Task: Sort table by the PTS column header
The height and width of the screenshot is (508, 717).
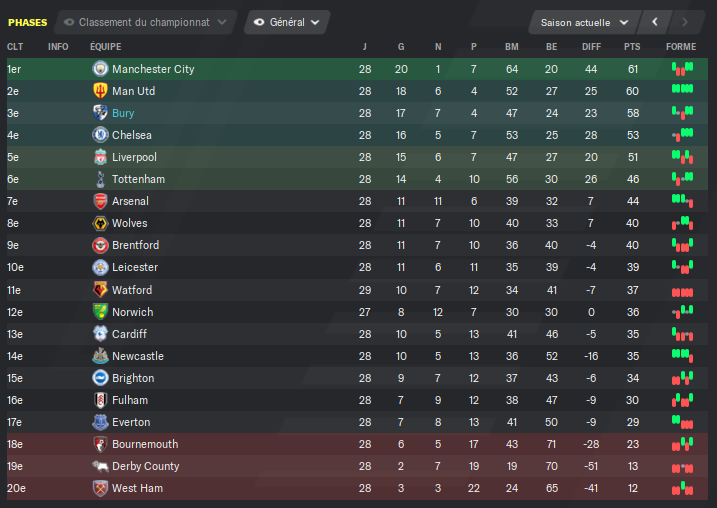Action: pyautogui.click(x=632, y=47)
